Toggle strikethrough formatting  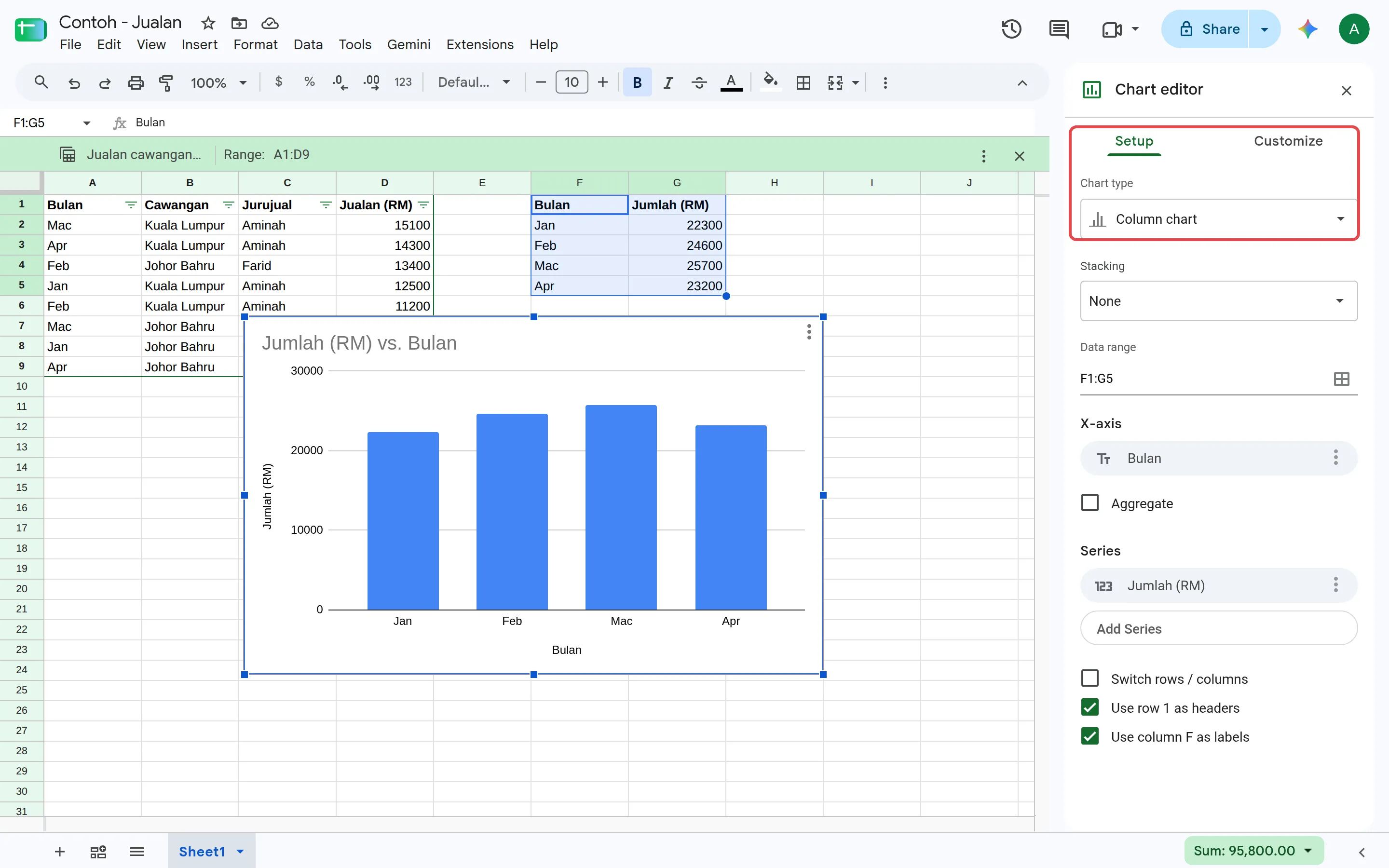[x=698, y=82]
